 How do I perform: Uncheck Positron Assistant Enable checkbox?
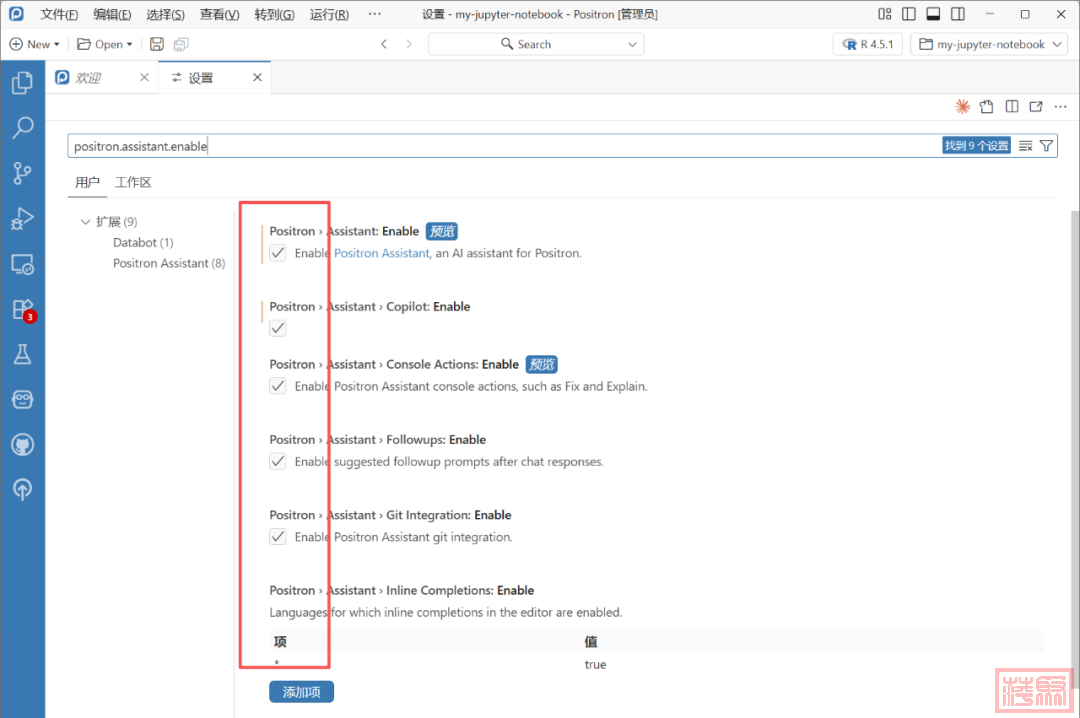click(278, 253)
